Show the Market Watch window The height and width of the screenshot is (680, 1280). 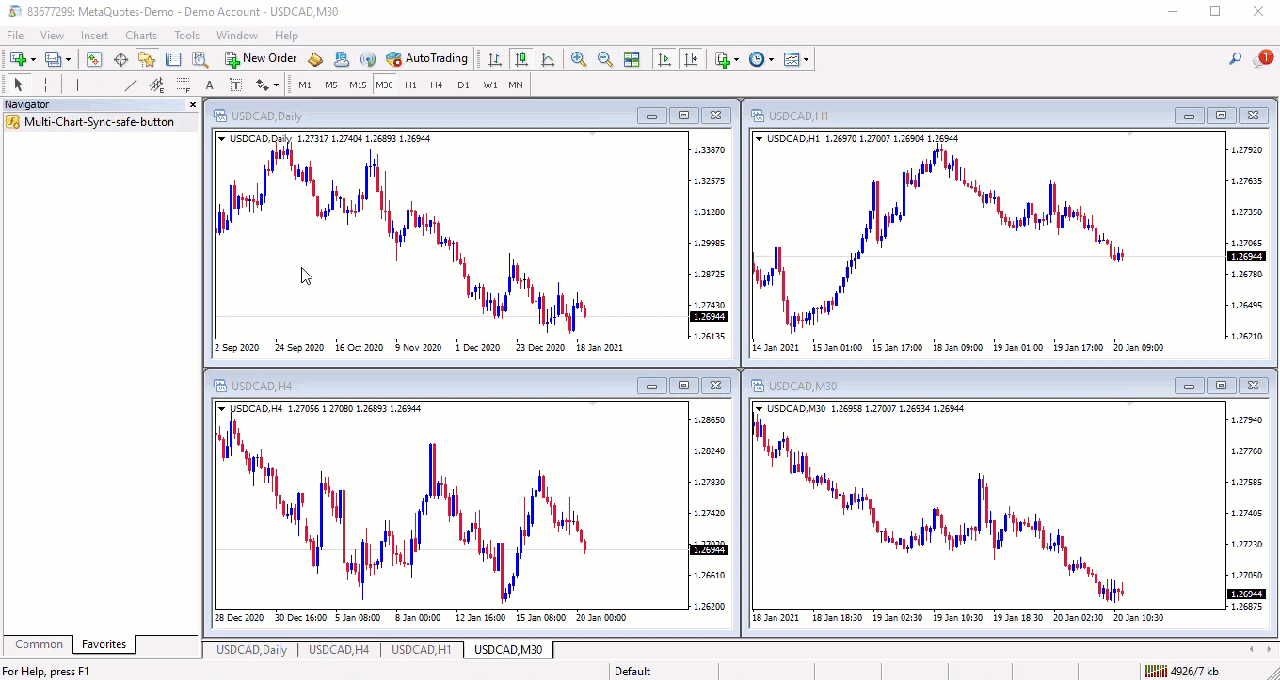point(94,60)
